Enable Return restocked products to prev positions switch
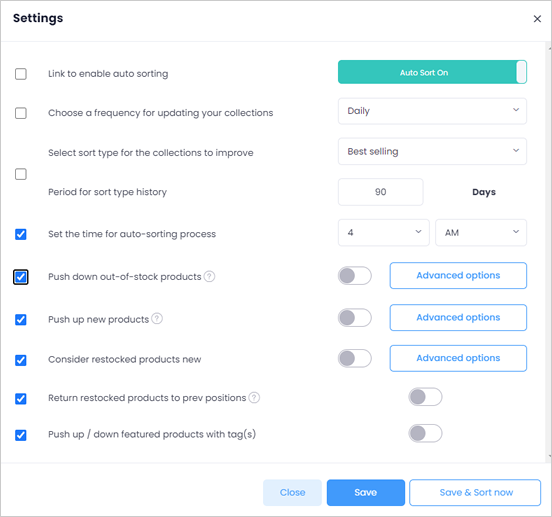Viewport: 552px width, 517px height. (x=425, y=397)
